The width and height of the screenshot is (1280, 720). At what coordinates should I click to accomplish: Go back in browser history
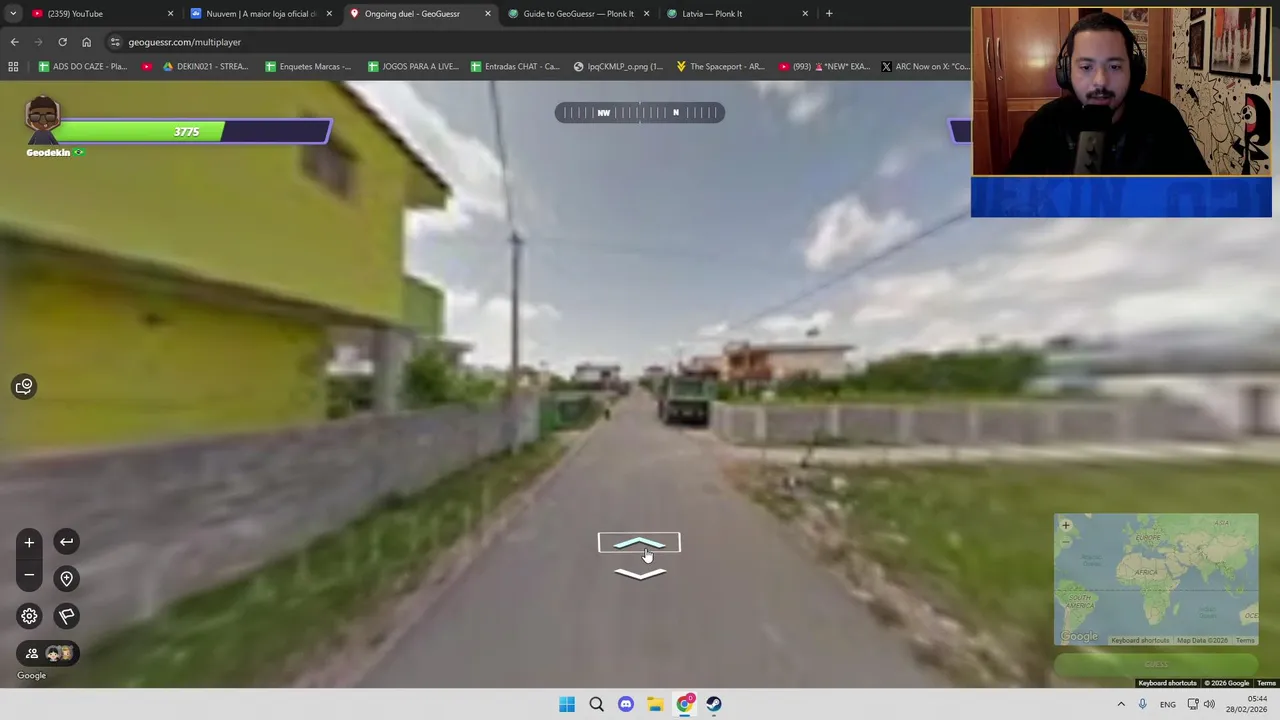pyautogui.click(x=14, y=42)
